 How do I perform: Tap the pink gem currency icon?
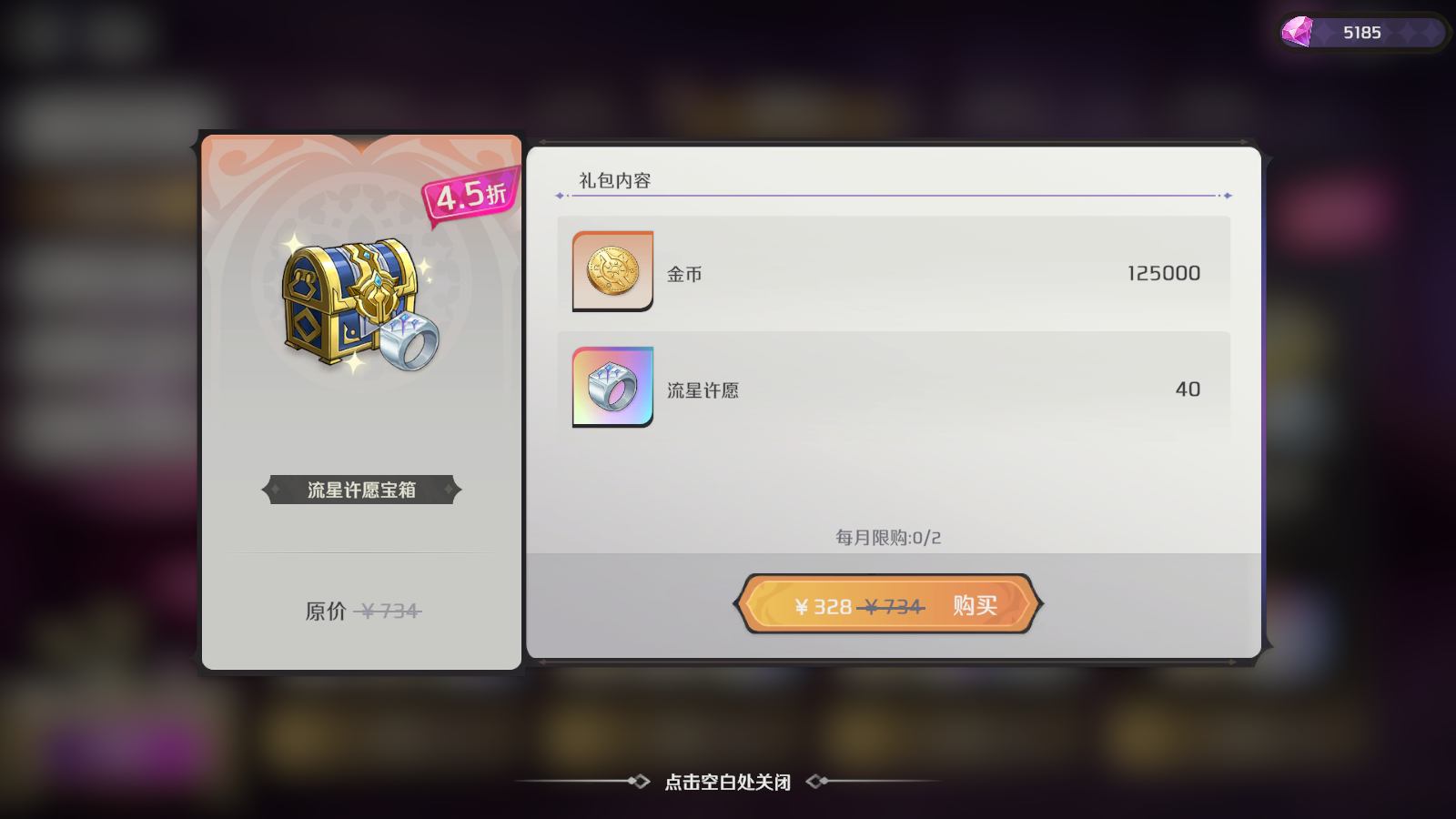coord(1298,32)
